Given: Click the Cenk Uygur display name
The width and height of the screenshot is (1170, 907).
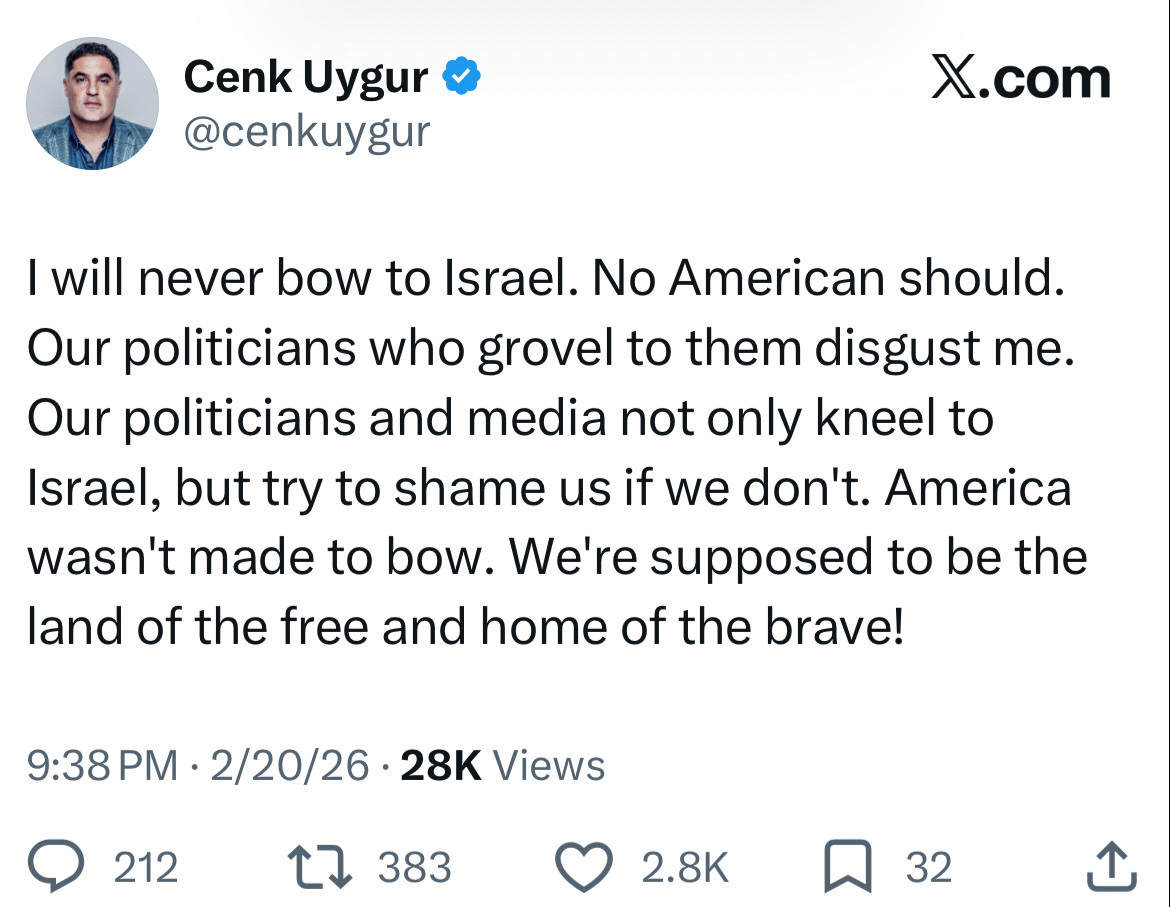Looking at the screenshot, I should coord(306,78).
